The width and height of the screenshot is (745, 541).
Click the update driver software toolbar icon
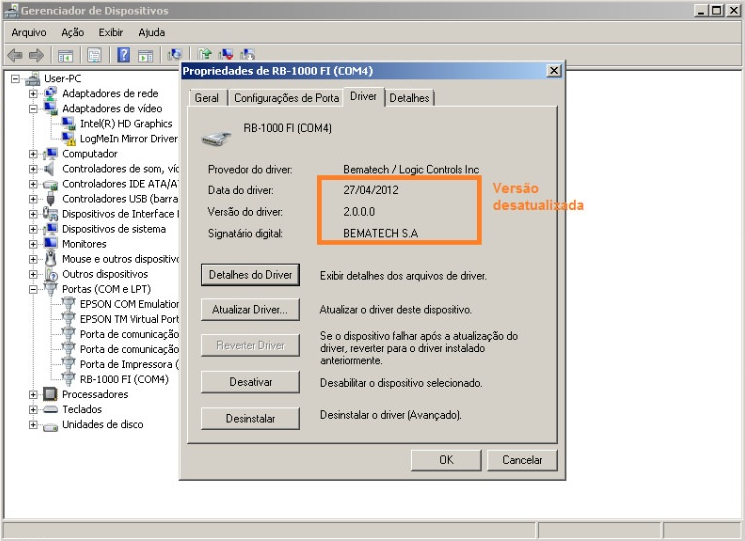tap(205, 55)
